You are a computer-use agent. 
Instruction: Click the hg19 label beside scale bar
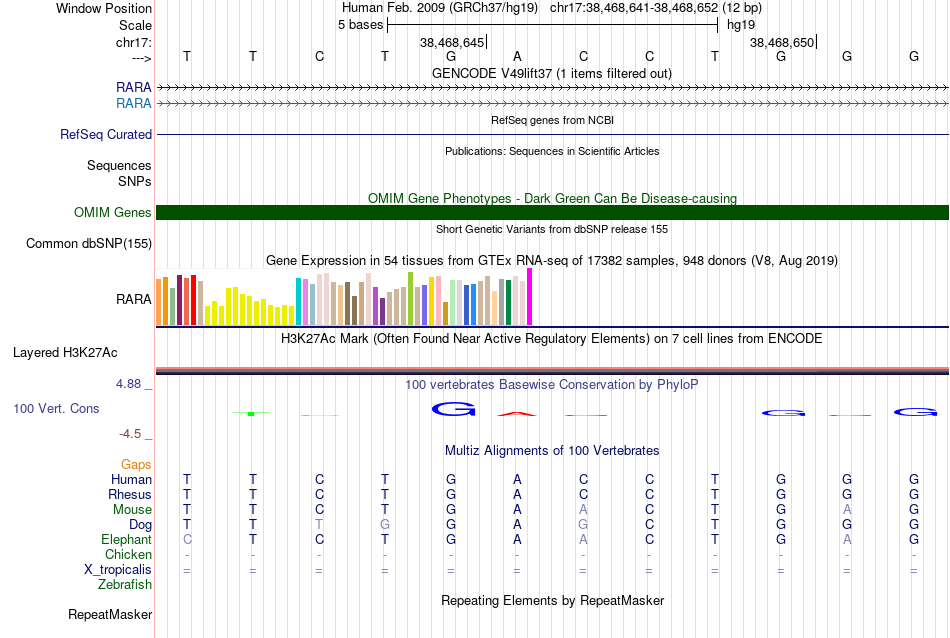[x=741, y=25]
